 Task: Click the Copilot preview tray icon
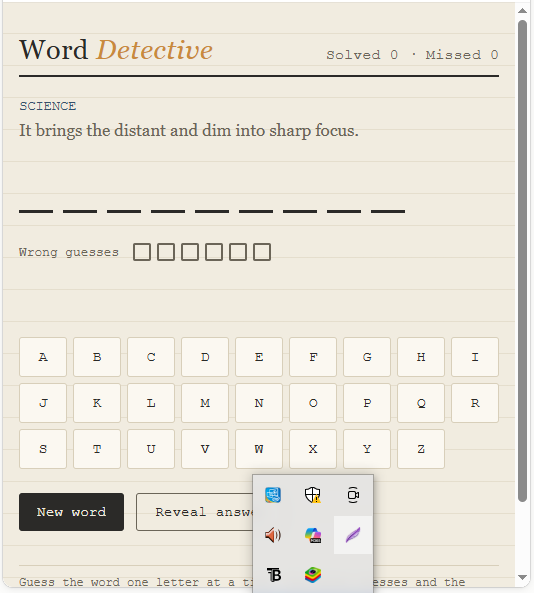coord(313,535)
